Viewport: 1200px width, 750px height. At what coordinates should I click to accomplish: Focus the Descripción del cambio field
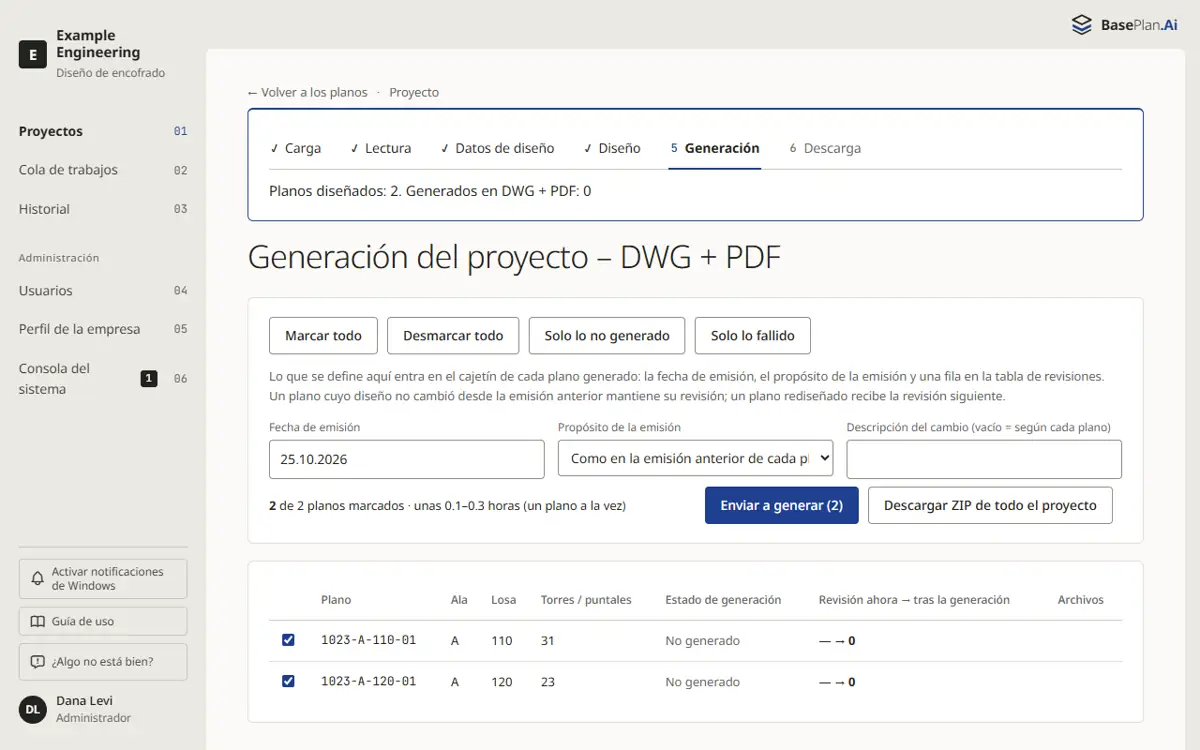click(984, 459)
